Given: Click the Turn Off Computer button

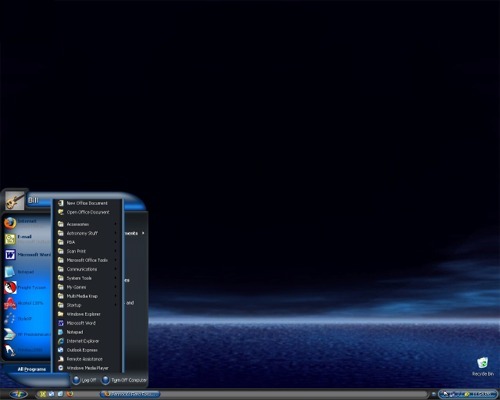Looking at the screenshot, I should point(124,380).
